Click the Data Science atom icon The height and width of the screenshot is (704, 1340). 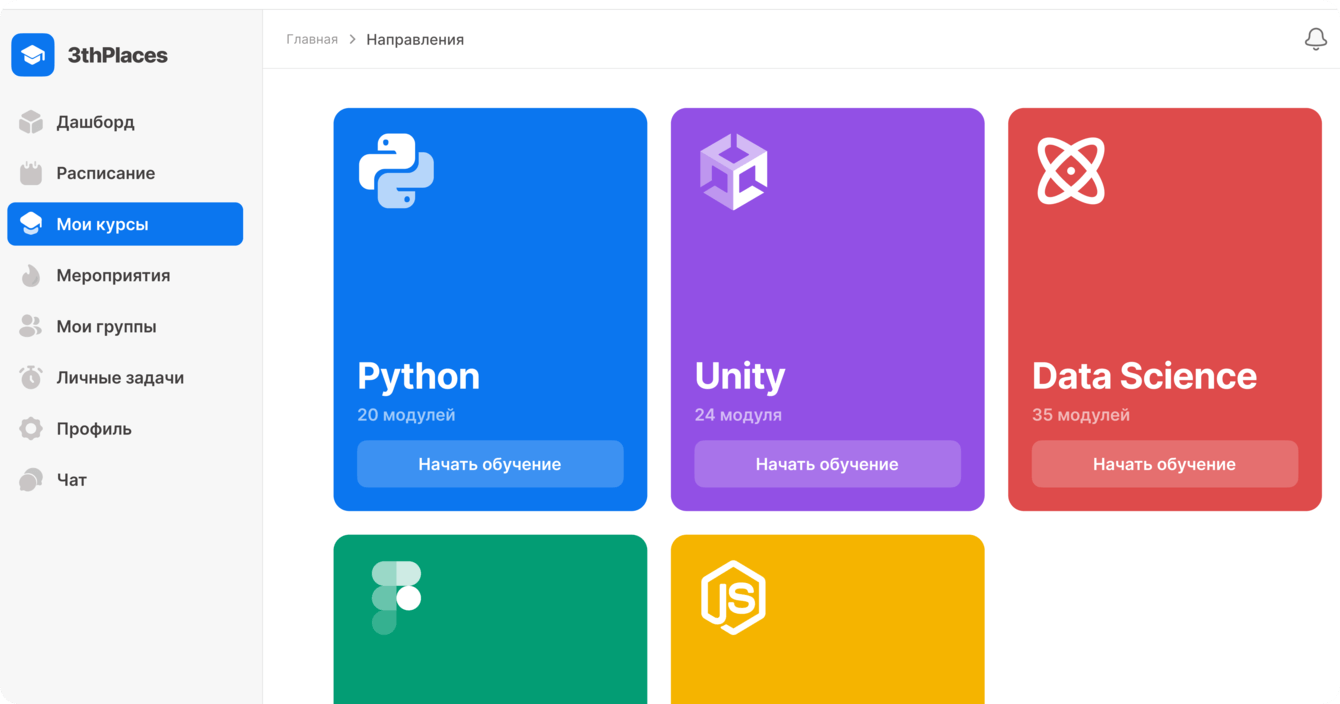click(1071, 171)
